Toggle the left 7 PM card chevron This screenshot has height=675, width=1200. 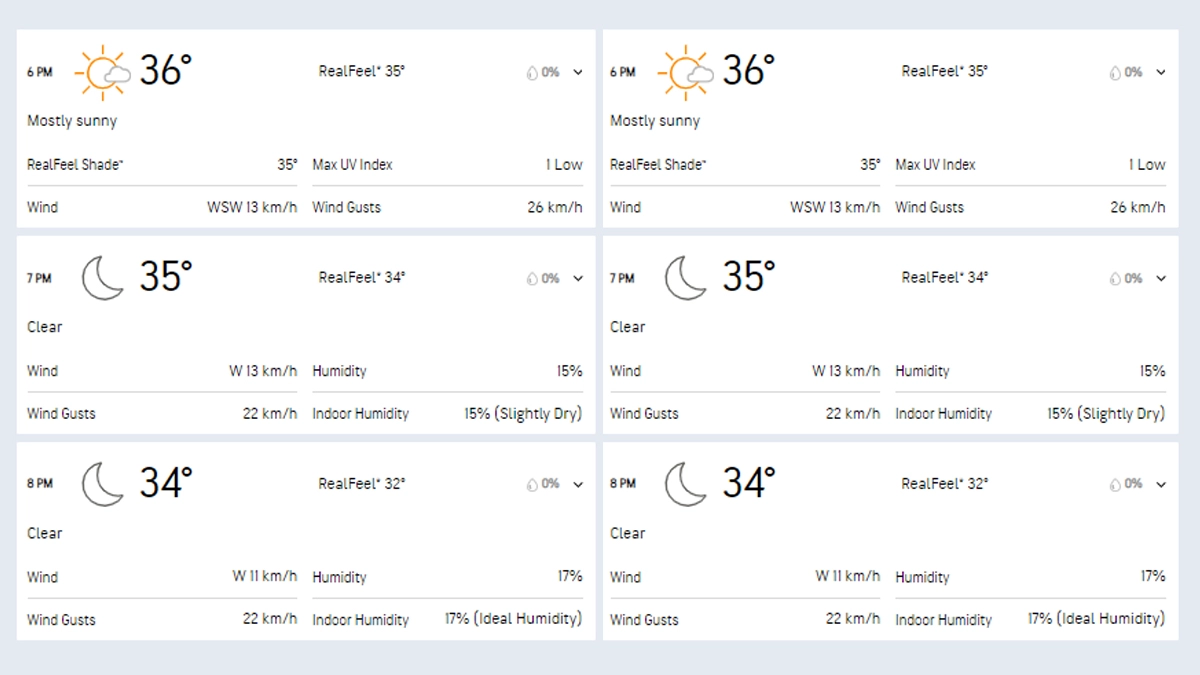578,278
